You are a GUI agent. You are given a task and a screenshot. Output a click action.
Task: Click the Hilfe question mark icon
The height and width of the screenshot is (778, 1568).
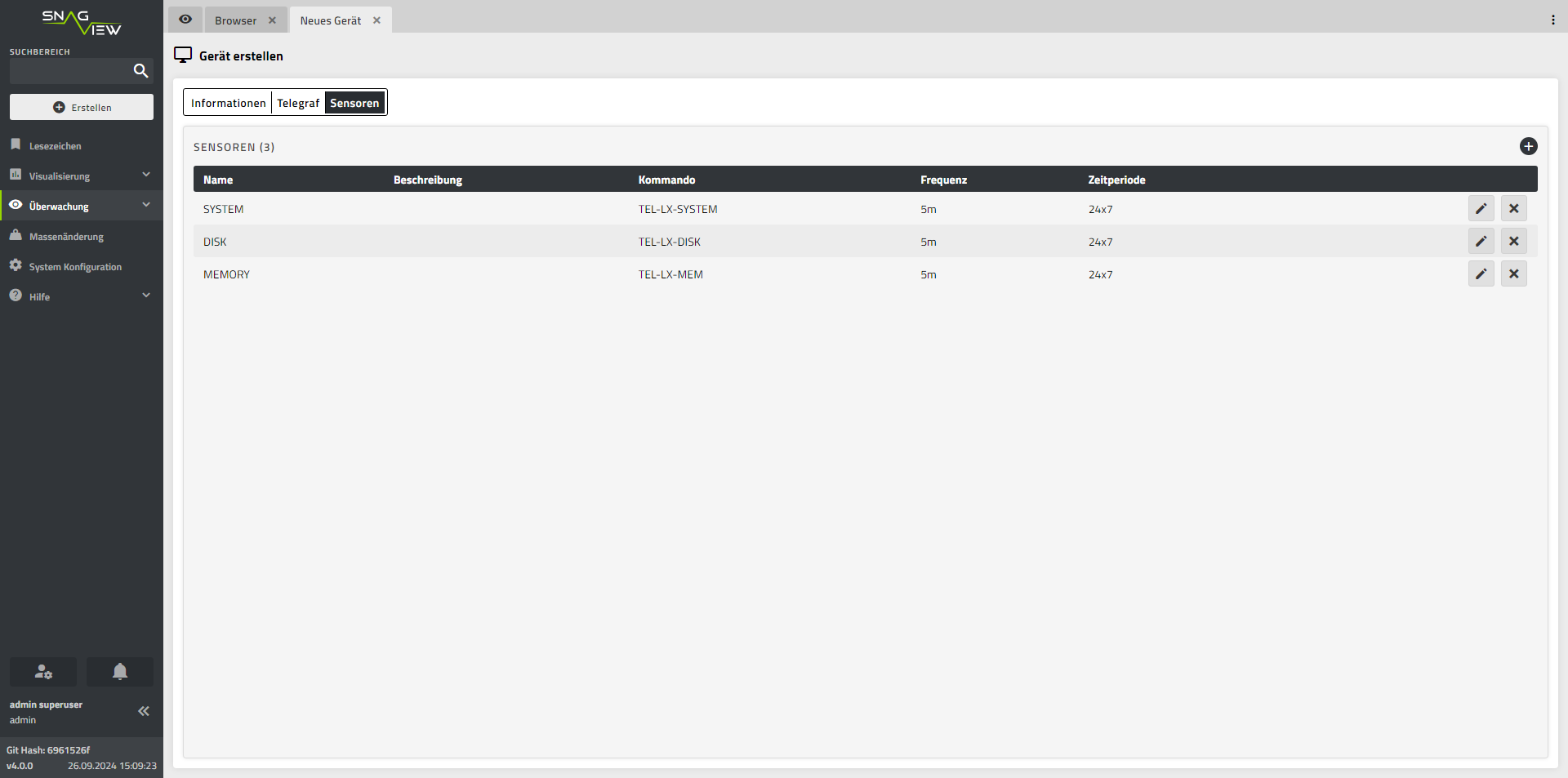(16, 296)
